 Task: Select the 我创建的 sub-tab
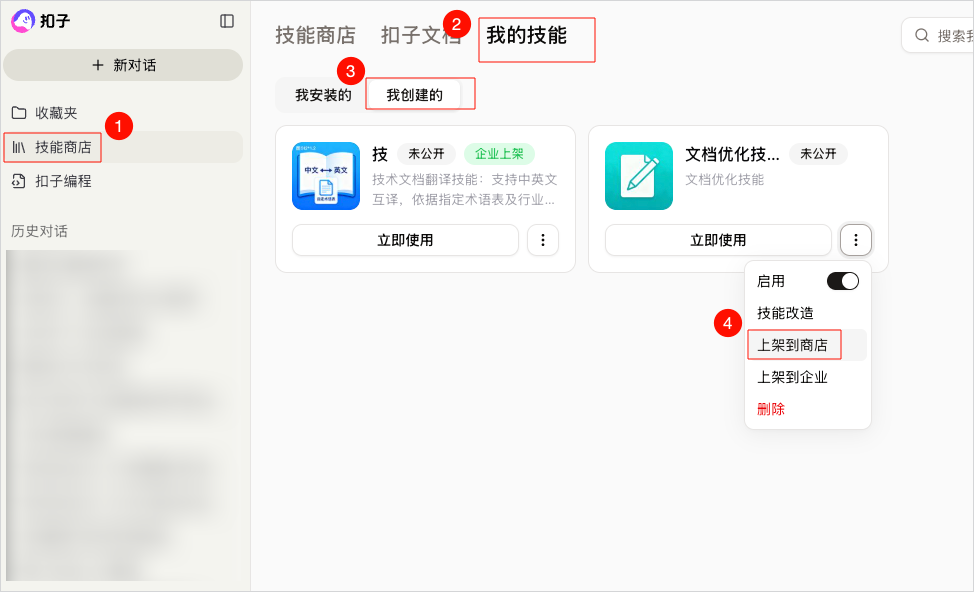point(414,95)
